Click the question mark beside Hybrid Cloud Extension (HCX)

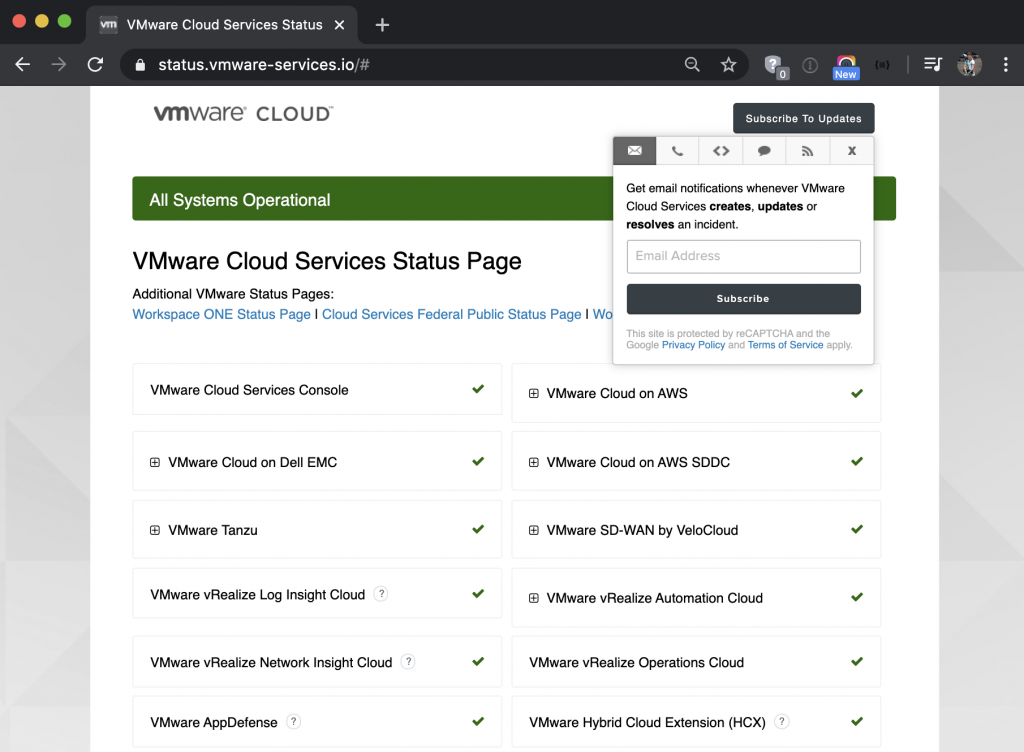pos(781,721)
